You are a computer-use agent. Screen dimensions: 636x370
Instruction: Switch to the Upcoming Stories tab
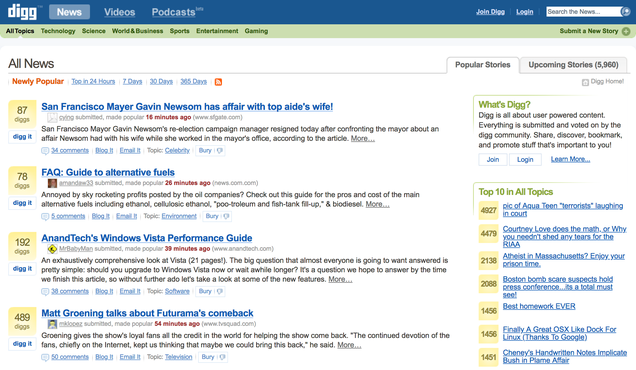[x=573, y=65]
